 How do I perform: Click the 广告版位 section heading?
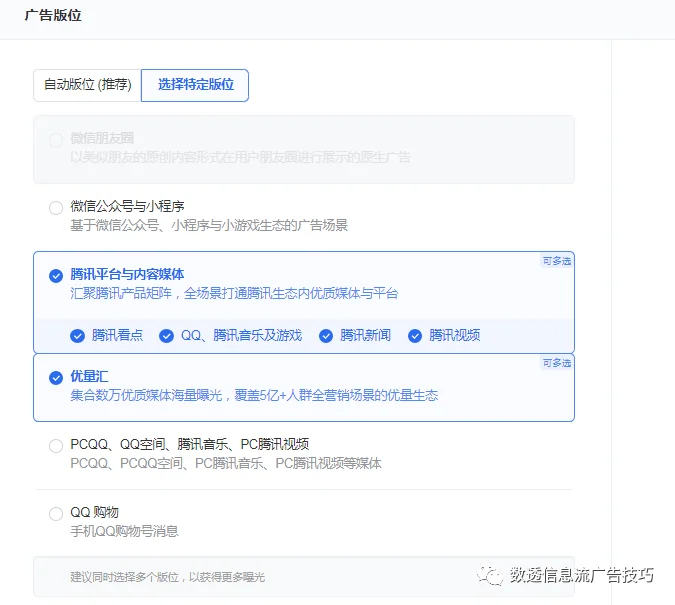[53, 16]
